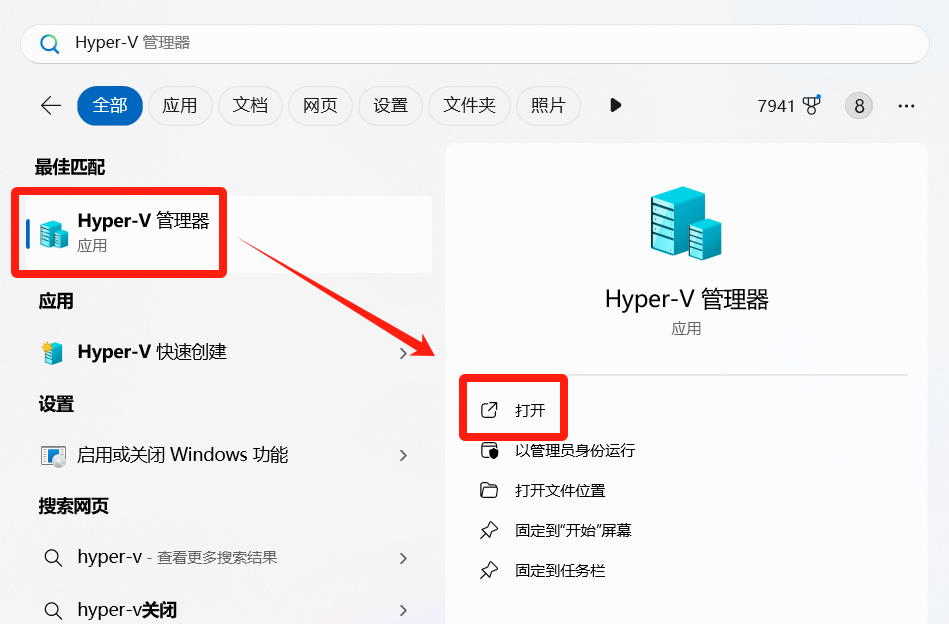This screenshot has width=949, height=624.
Task: Expand Hyper-V 快速创建 chevron arrow
Action: (404, 353)
